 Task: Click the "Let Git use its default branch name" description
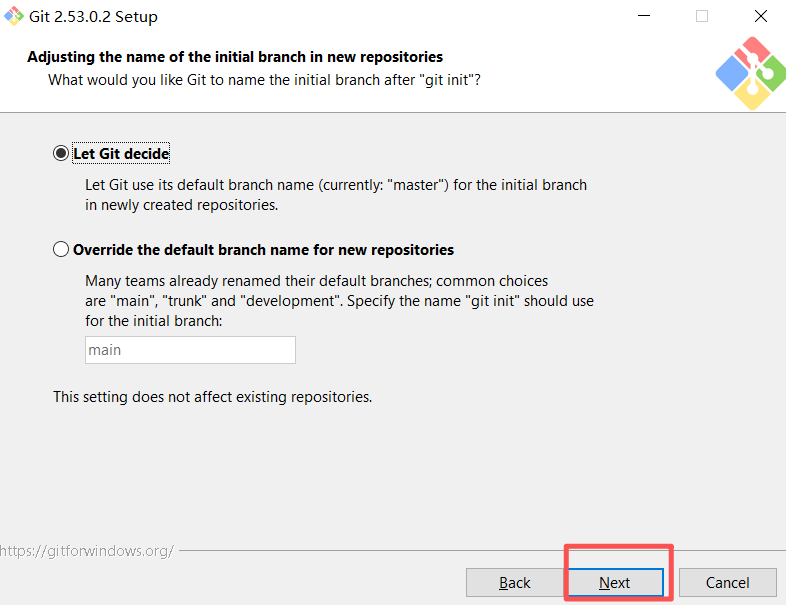(x=335, y=185)
